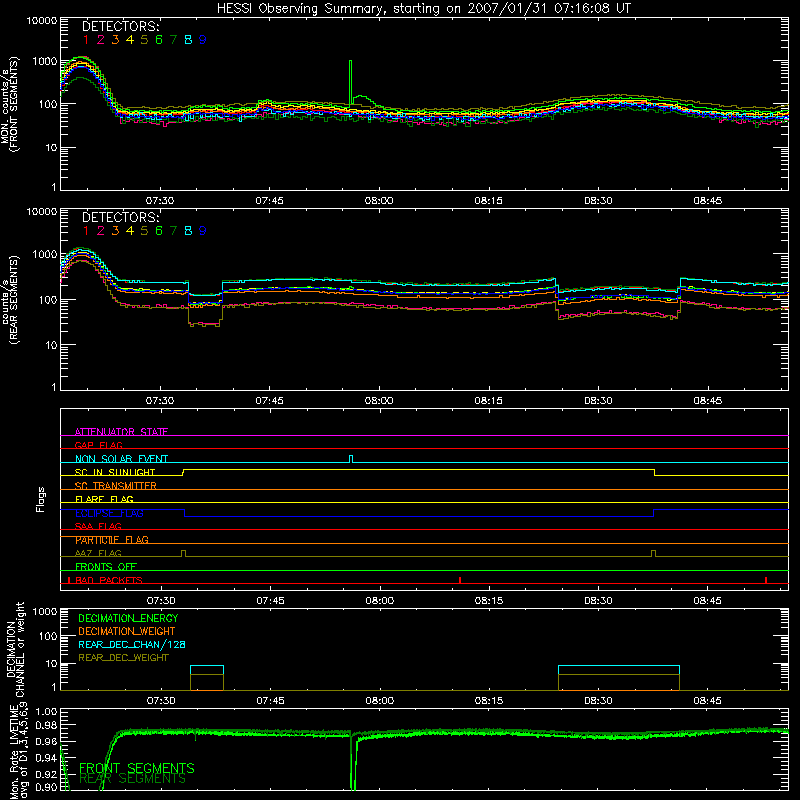Click the 07:45 tick under rear segments plot
The image size is (800, 800).
tap(269, 401)
